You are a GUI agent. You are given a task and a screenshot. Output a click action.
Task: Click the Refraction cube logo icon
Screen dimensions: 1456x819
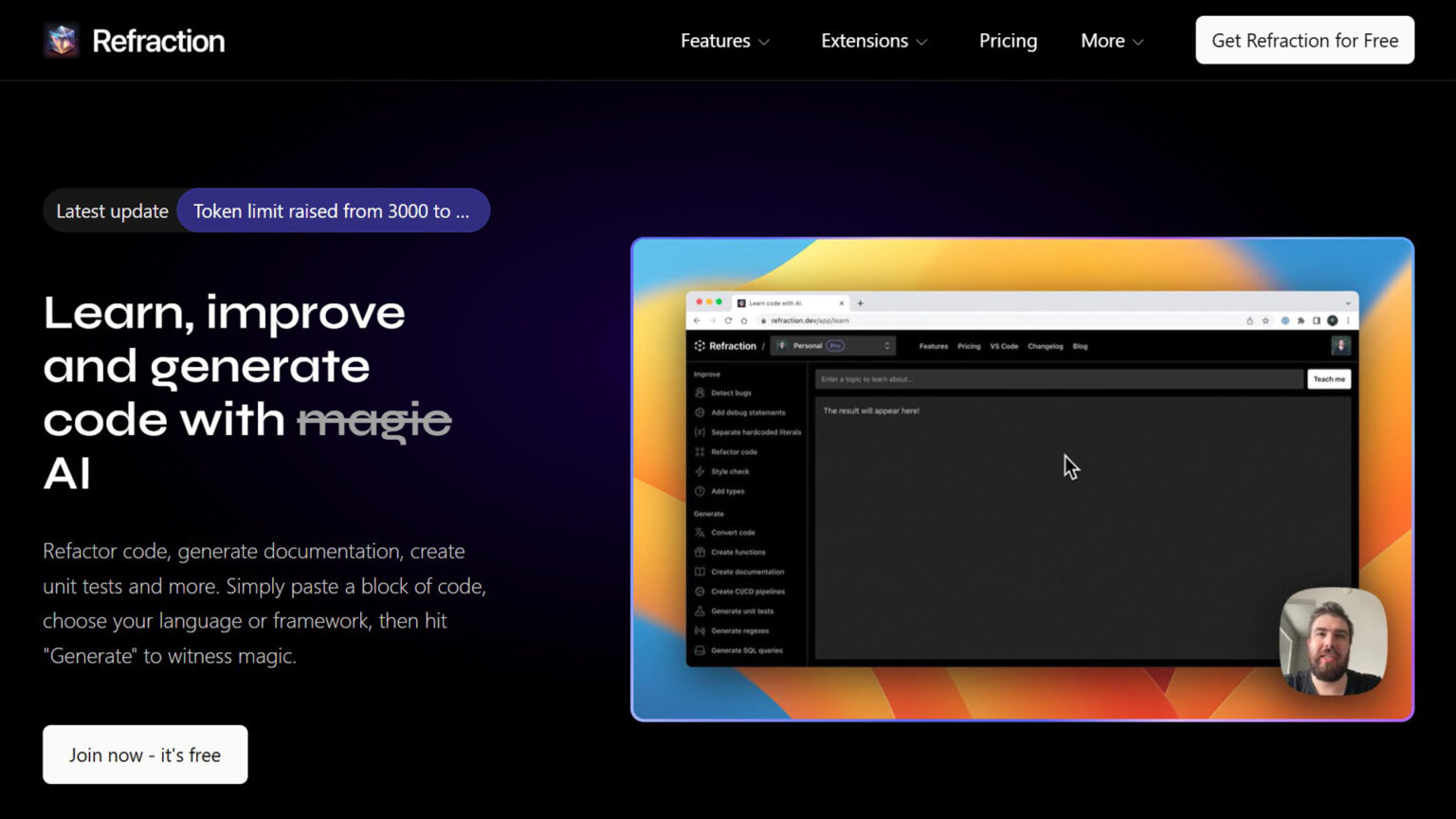pos(62,41)
